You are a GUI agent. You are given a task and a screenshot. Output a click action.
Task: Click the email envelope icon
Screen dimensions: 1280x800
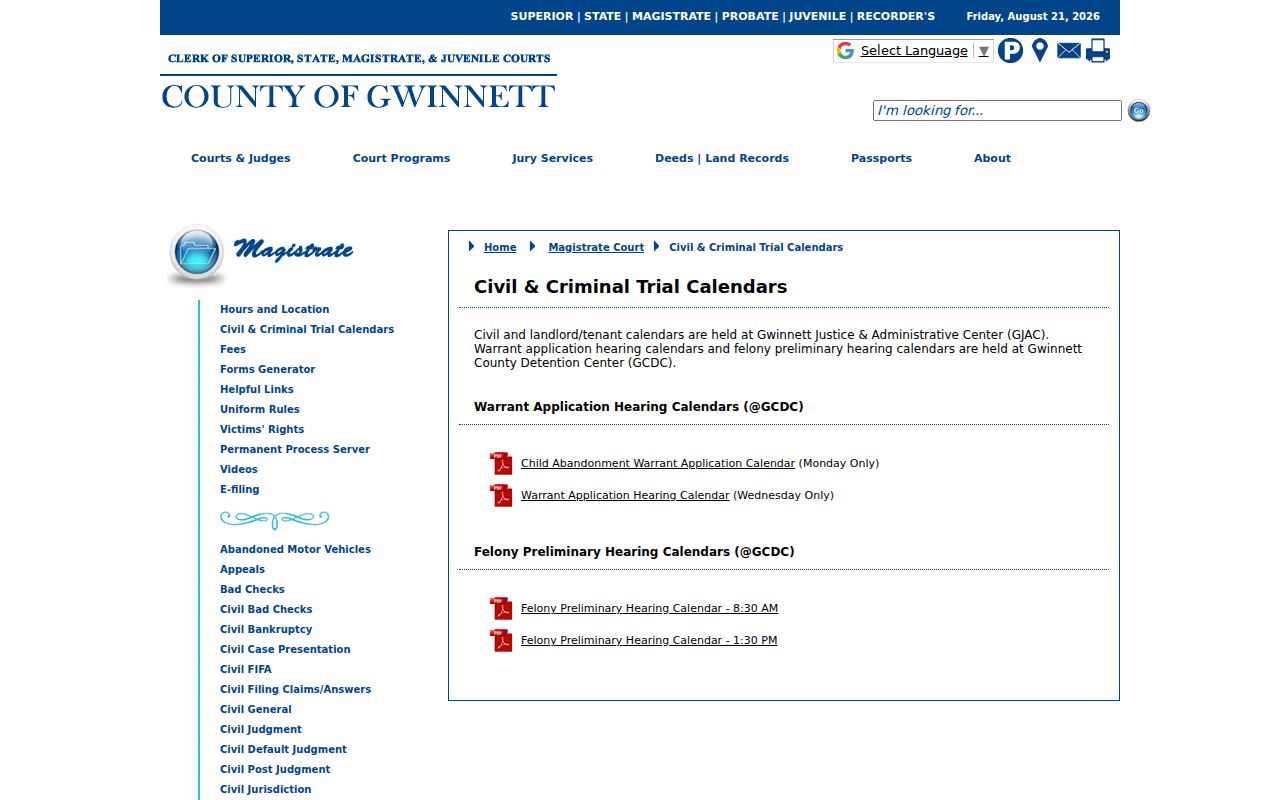pos(1069,51)
